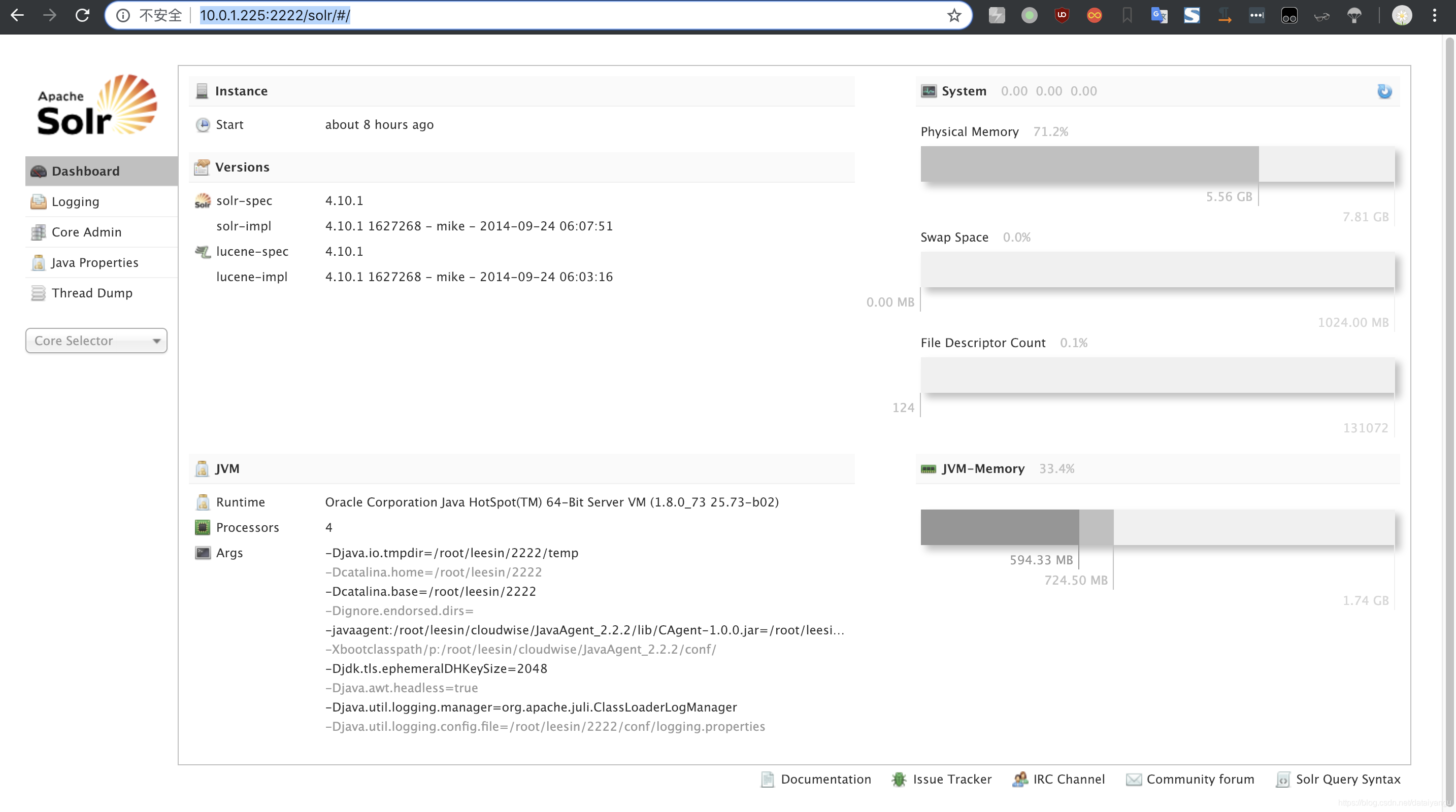Click the Issue Tracker button
This screenshot has height=812, width=1456.
pyautogui.click(x=951, y=780)
